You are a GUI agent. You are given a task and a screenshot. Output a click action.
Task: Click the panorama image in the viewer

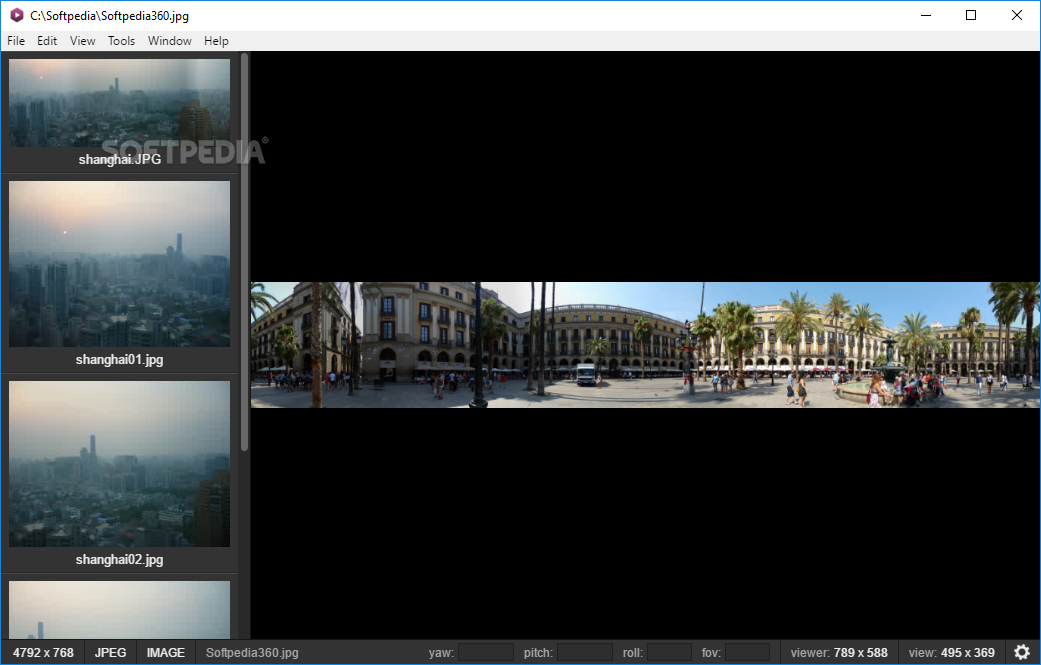click(645, 345)
